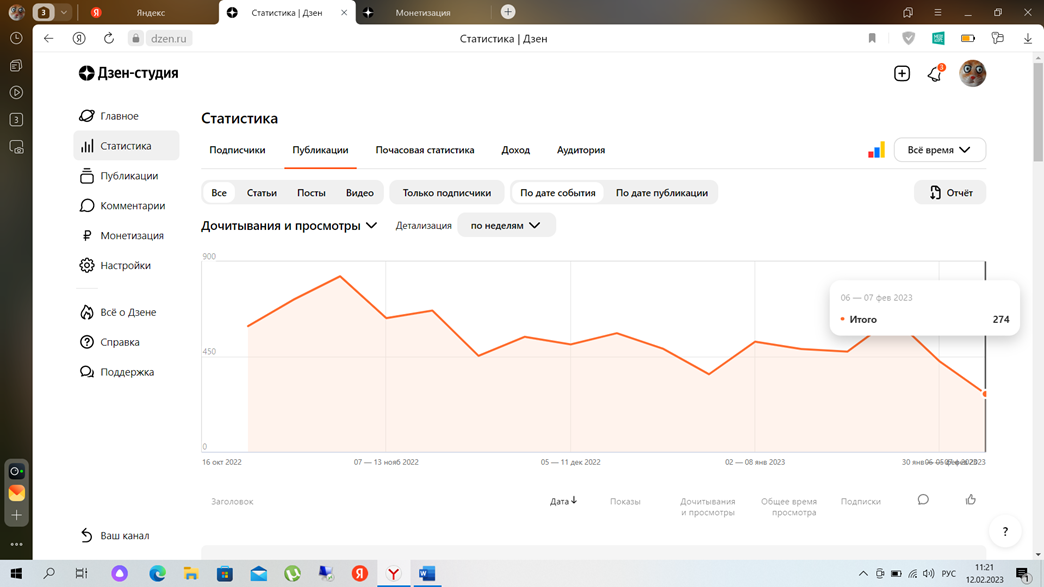This screenshot has width=1044, height=587.
Task: Filter by Посты
Action: [311, 192]
